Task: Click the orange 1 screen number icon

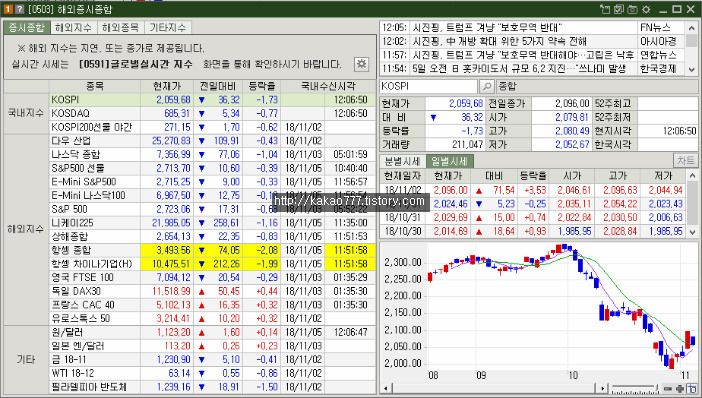Action: click(x=8, y=9)
